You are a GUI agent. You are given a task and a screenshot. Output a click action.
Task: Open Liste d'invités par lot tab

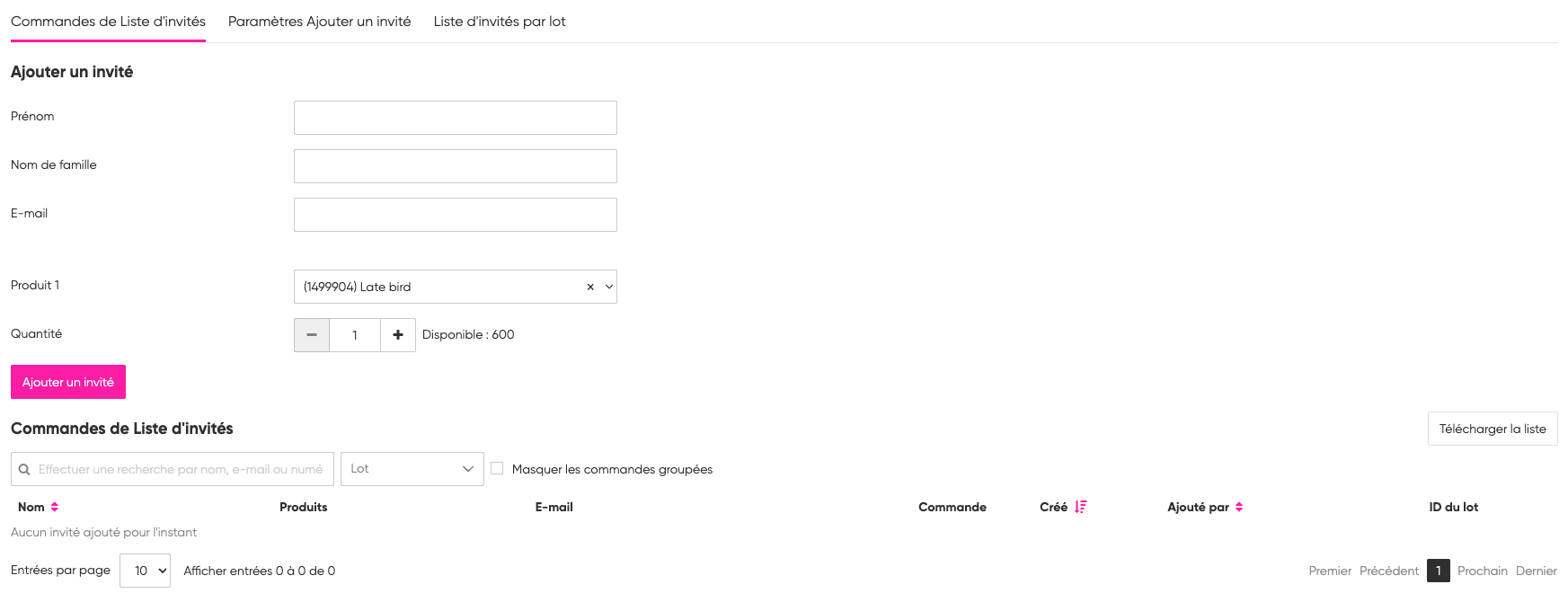(500, 22)
